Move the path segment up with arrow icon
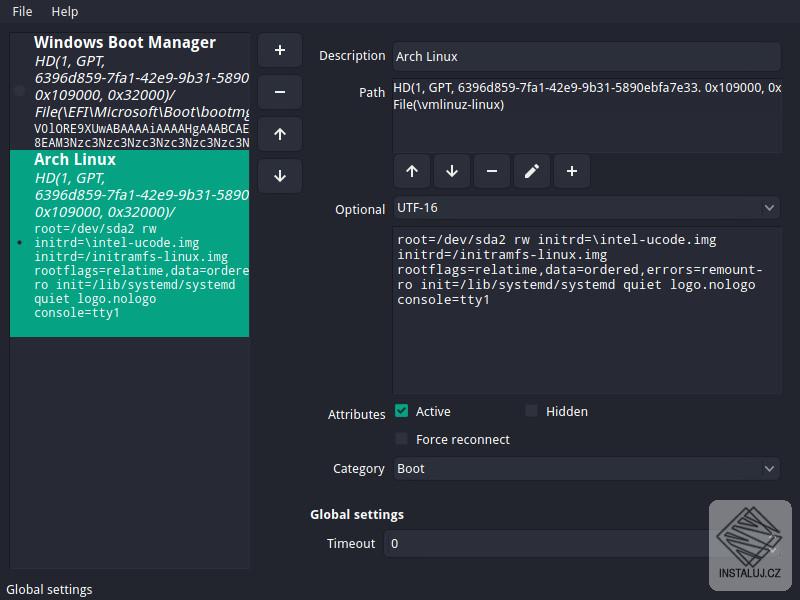The image size is (800, 600). point(411,171)
